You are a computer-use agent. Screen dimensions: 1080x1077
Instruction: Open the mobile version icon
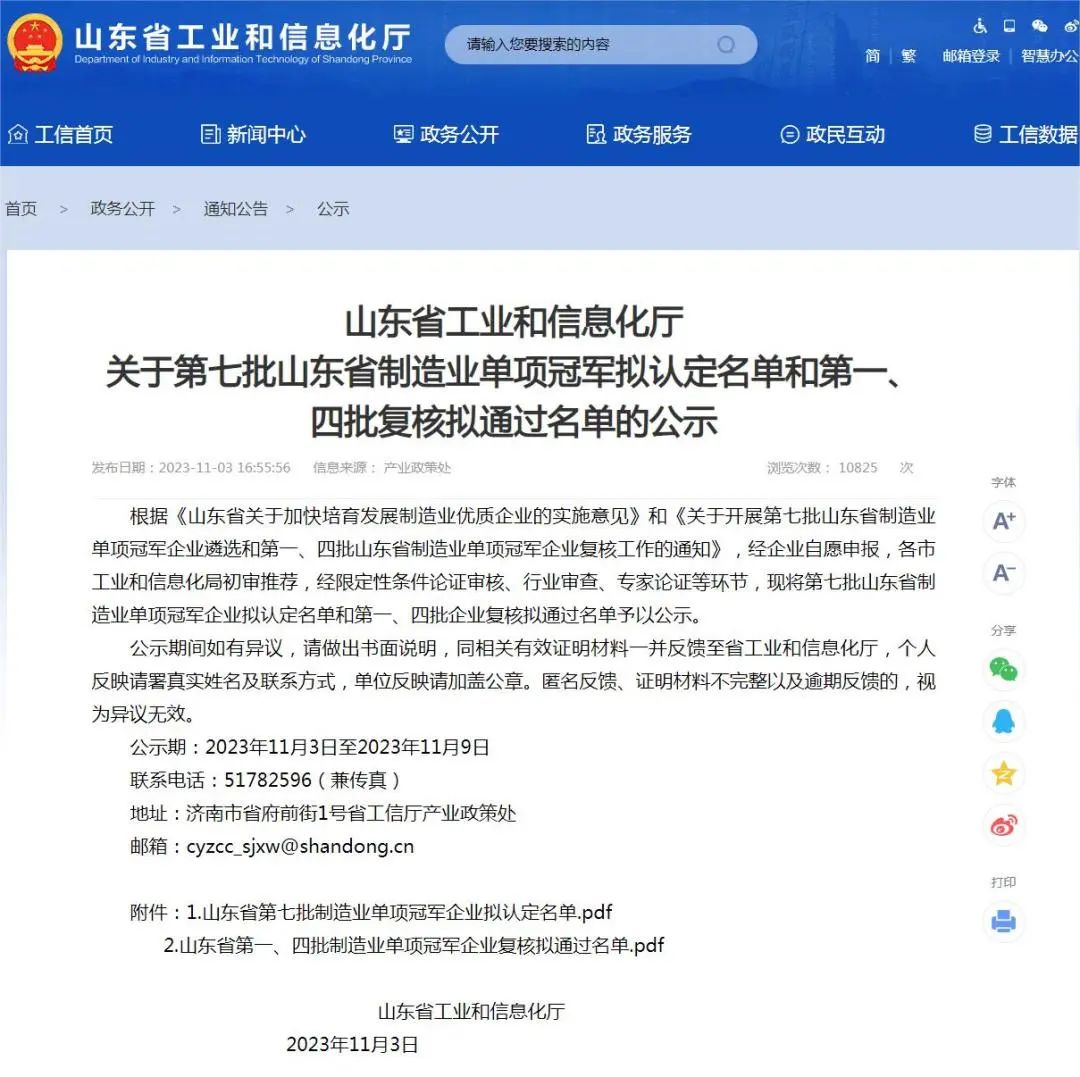tap(1009, 26)
